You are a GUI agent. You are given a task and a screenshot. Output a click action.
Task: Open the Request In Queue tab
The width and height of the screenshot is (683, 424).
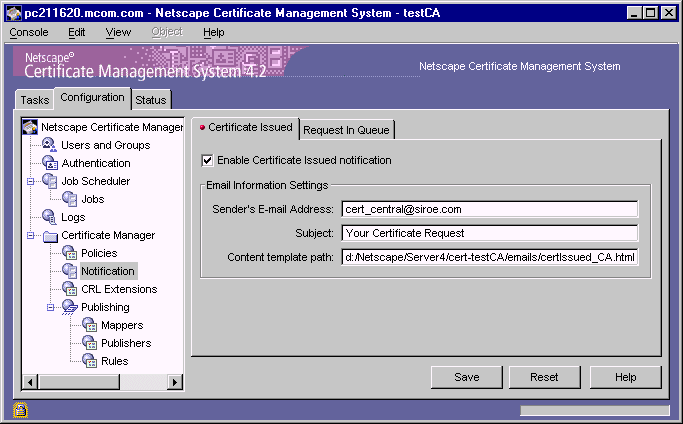tap(346, 130)
